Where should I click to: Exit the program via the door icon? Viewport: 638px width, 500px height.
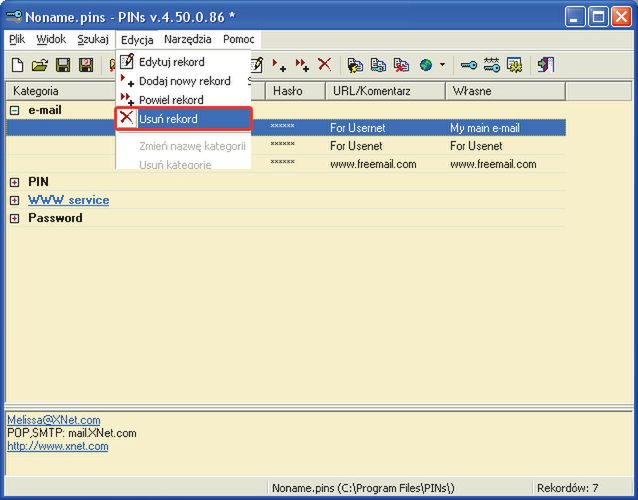pos(546,65)
